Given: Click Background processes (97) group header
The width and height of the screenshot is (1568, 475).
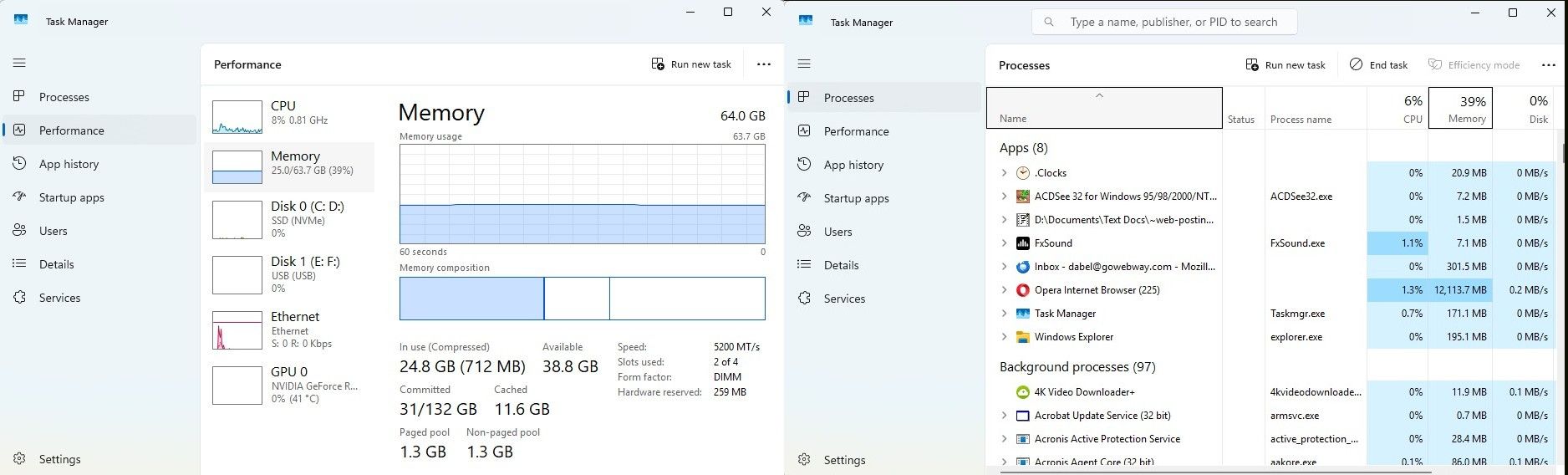Looking at the screenshot, I should tap(1077, 367).
